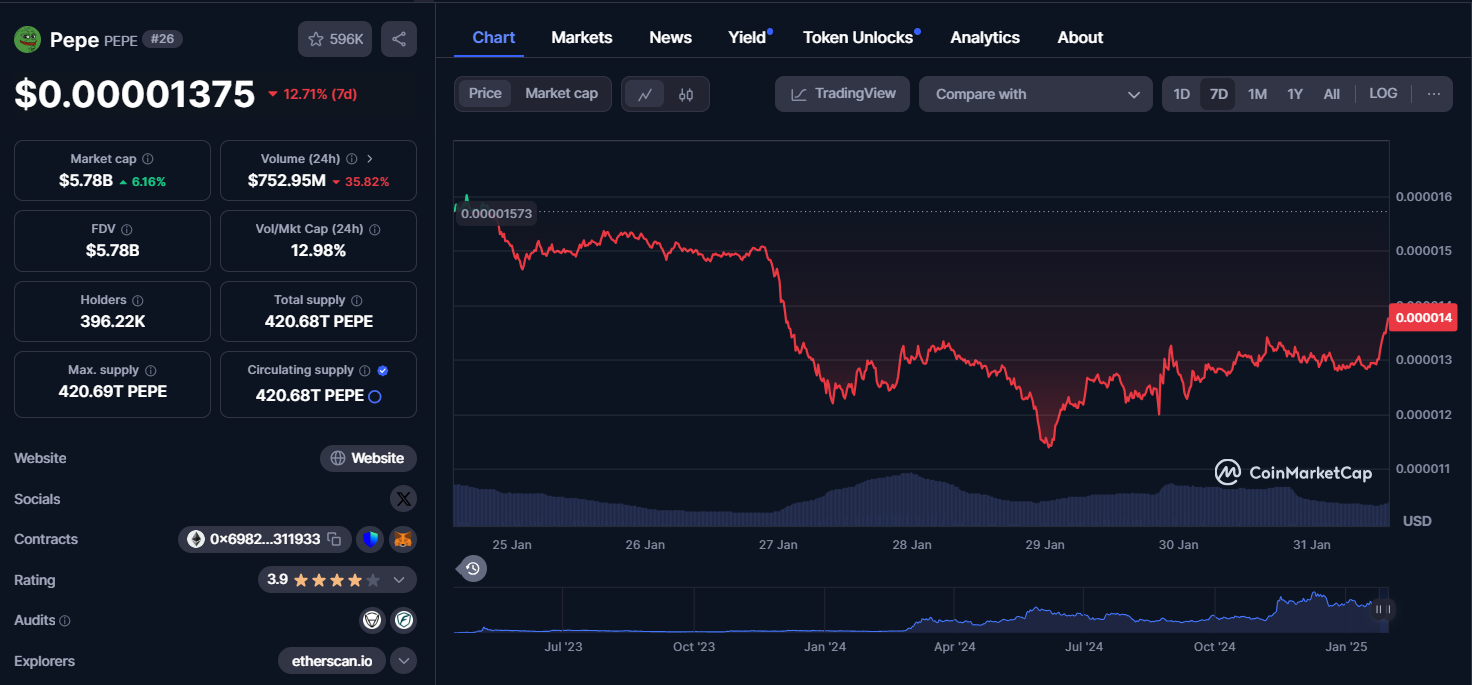This screenshot has width=1472, height=685.
Task: Open the blue shield wallet icon
Action: click(370, 540)
